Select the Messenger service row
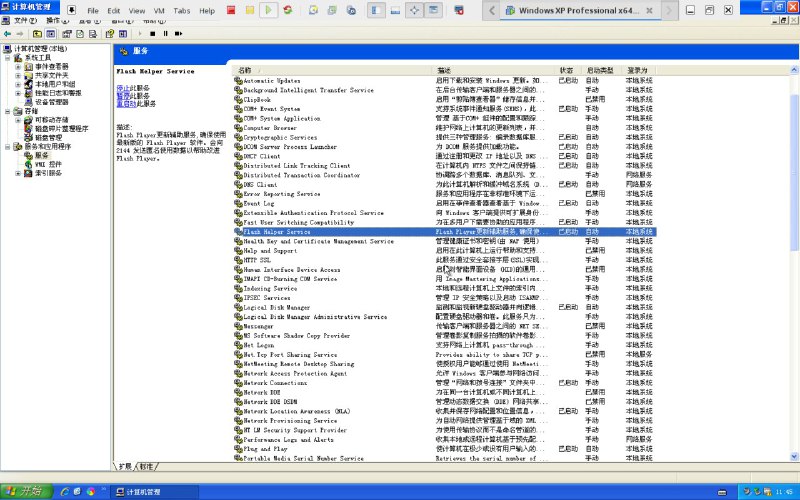 [x=444, y=326]
